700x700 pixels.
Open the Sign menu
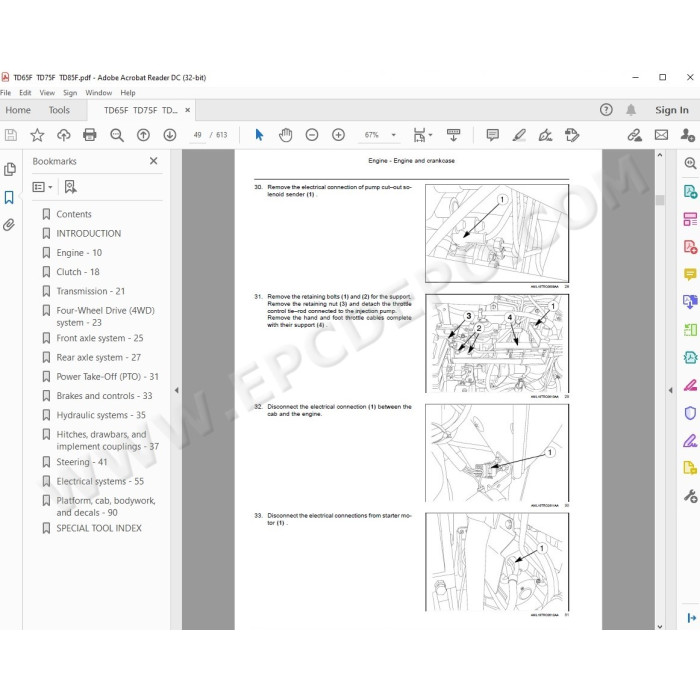(x=70, y=93)
